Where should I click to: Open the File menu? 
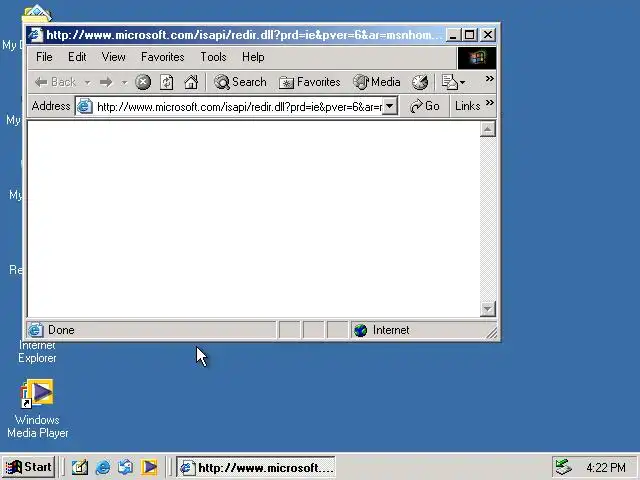(x=44, y=57)
